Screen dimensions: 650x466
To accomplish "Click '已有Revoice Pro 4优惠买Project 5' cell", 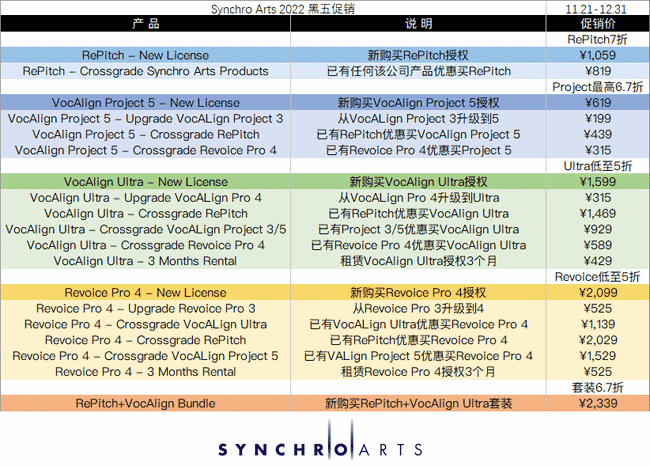I will pyautogui.click(x=419, y=150).
